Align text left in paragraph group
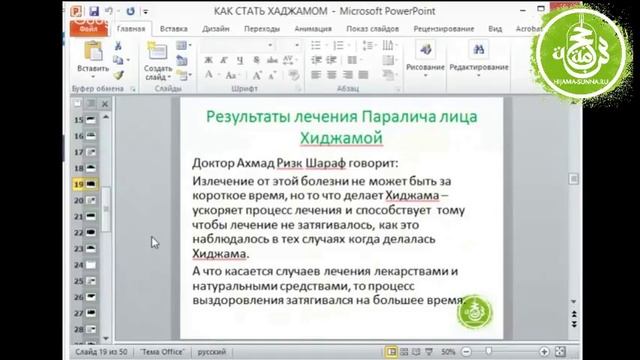This screenshot has width=640, height=360. pyautogui.click(x=316, y=75)
